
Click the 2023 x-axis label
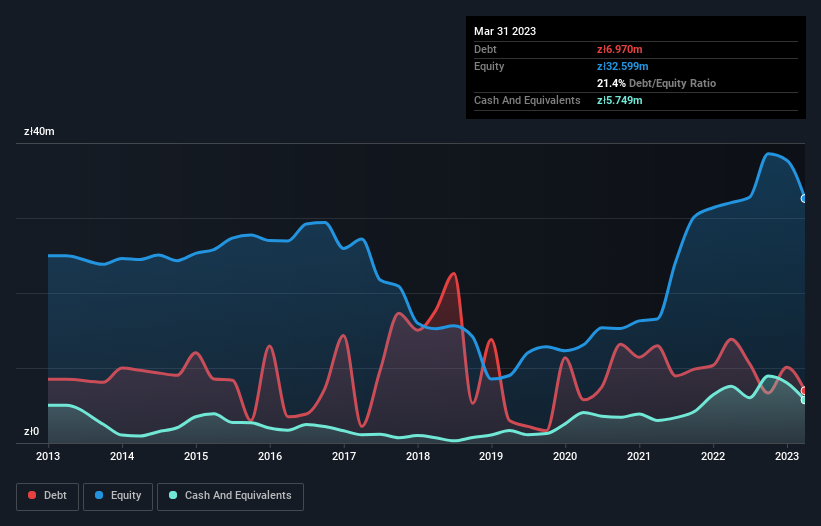tap(787, 456)
